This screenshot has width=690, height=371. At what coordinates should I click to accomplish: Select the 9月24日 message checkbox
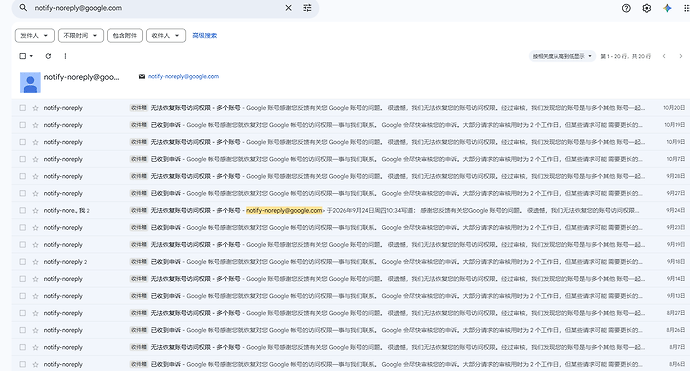click(22, 210)
